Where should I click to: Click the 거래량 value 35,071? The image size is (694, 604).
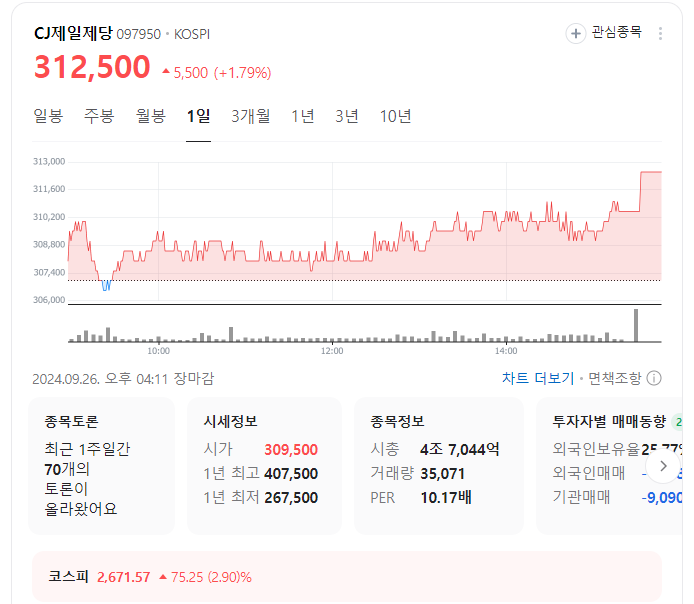(x=443, y=473)
